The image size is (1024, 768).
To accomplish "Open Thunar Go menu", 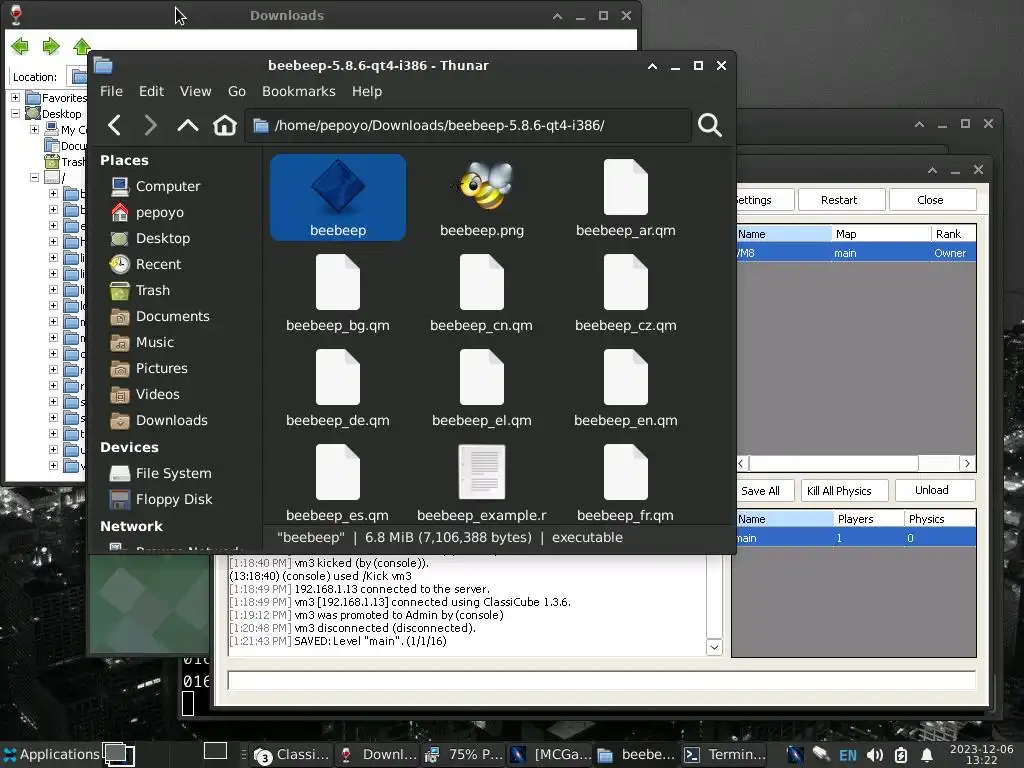I will pyautogui.click(x=236, y=91).
